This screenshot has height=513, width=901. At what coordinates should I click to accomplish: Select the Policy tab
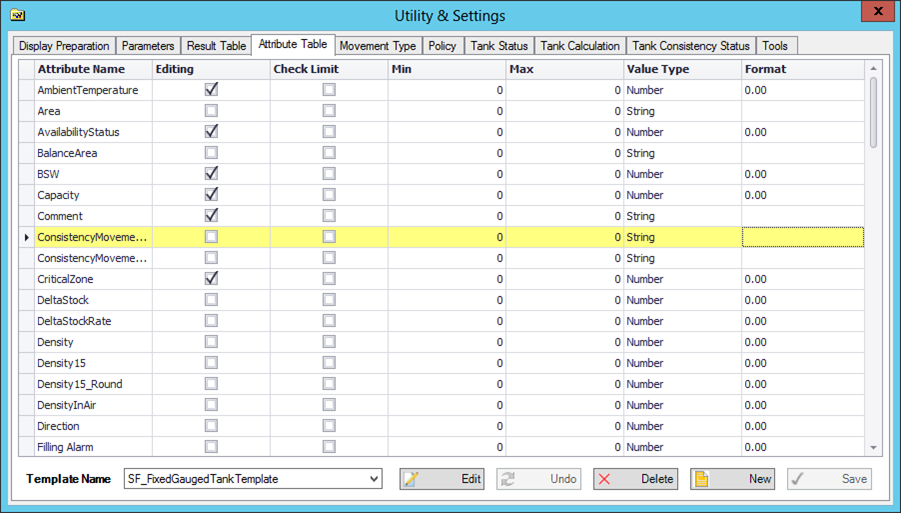(x=442, y=46)
